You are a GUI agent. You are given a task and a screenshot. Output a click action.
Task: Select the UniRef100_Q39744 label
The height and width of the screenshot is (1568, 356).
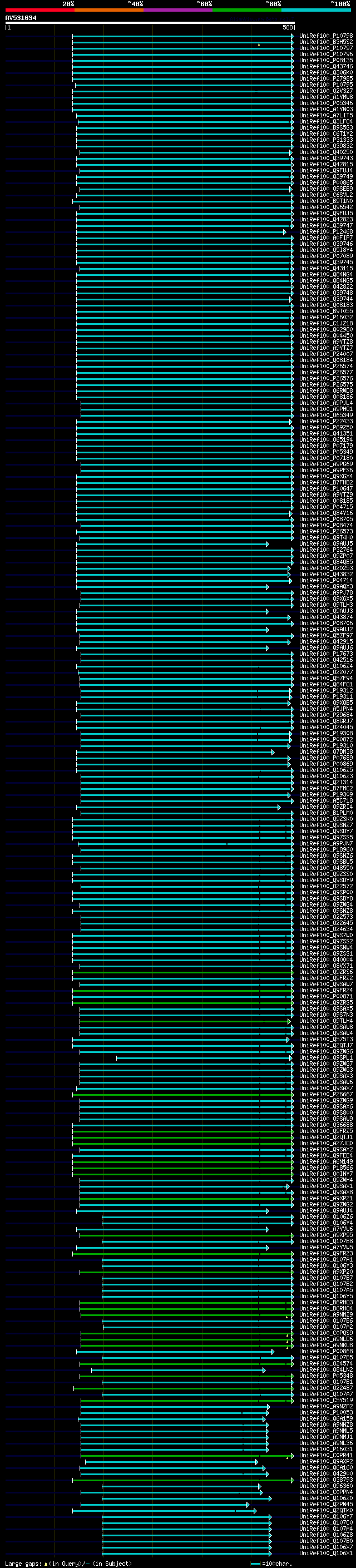coord(326,299)
